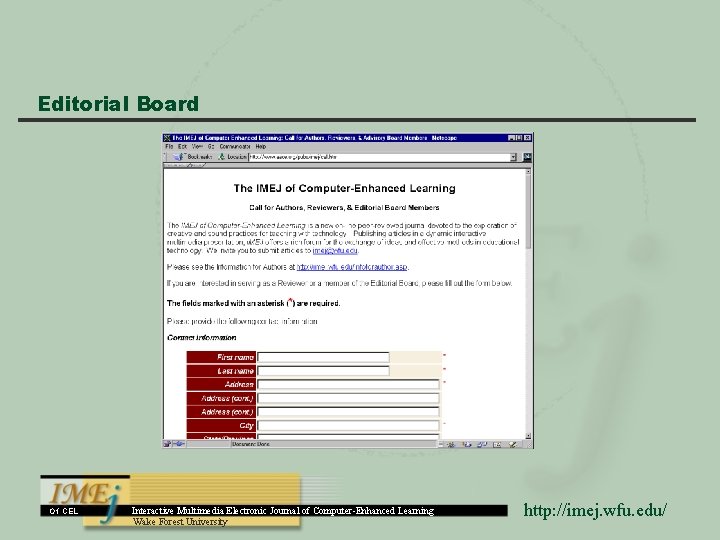Open the File menu

pos(169,146)
